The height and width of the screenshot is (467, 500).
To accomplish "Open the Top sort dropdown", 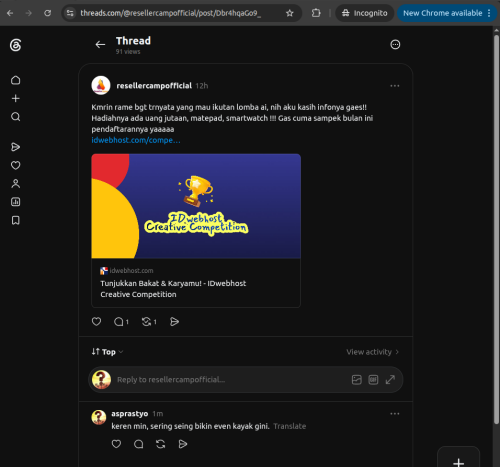I will coord(107,352).
